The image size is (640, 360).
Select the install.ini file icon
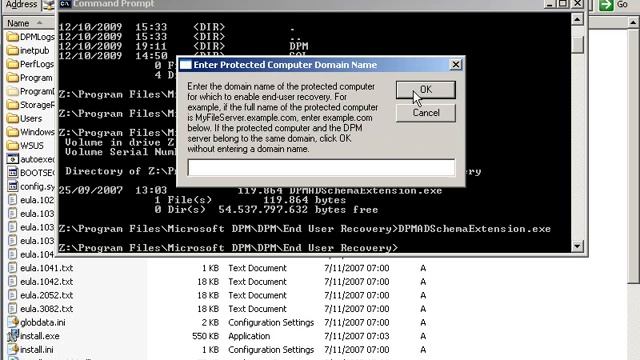pyautogui.click(x=13, y=349)
